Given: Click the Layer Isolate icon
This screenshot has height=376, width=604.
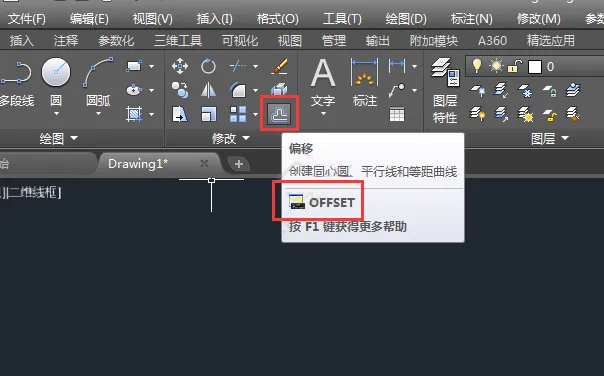Looking at the screenshot, I should point(501,91).
